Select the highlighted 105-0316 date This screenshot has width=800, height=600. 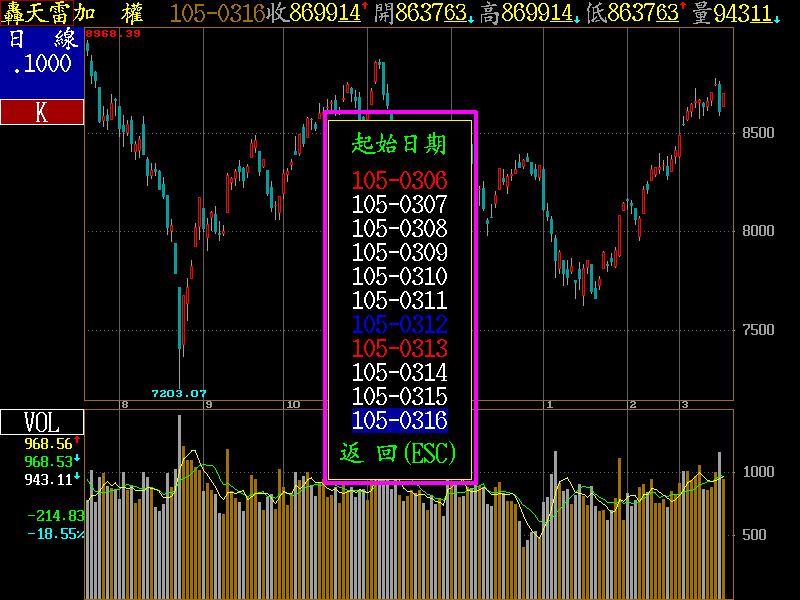[x=400, y=421]
